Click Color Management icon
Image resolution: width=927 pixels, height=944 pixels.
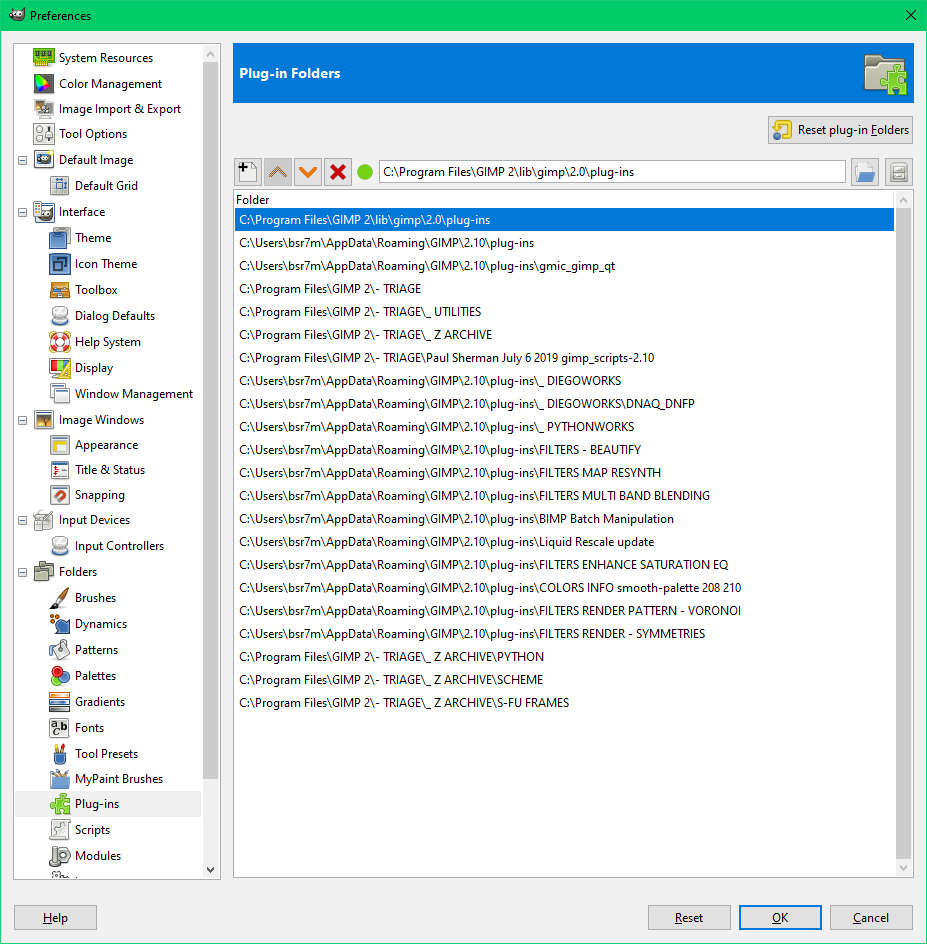pos(44,84)
